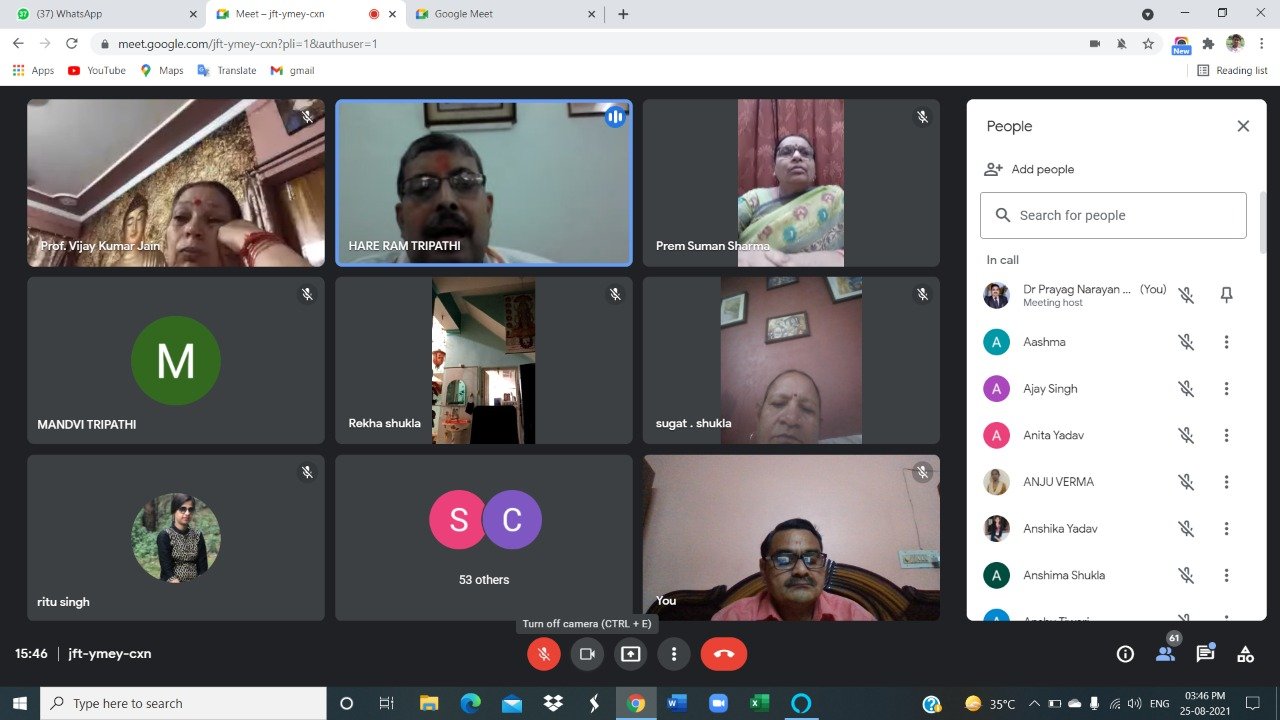This screenshot has width=1280, height=720.
Task: Open Reading list
Action: (1232, 71)
